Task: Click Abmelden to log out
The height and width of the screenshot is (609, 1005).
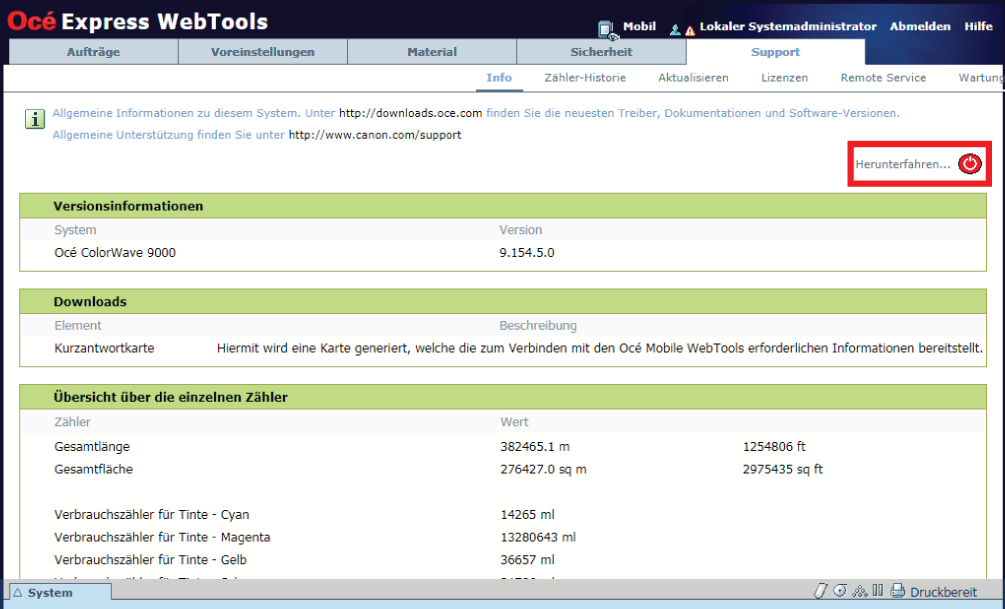Action: 920,26
